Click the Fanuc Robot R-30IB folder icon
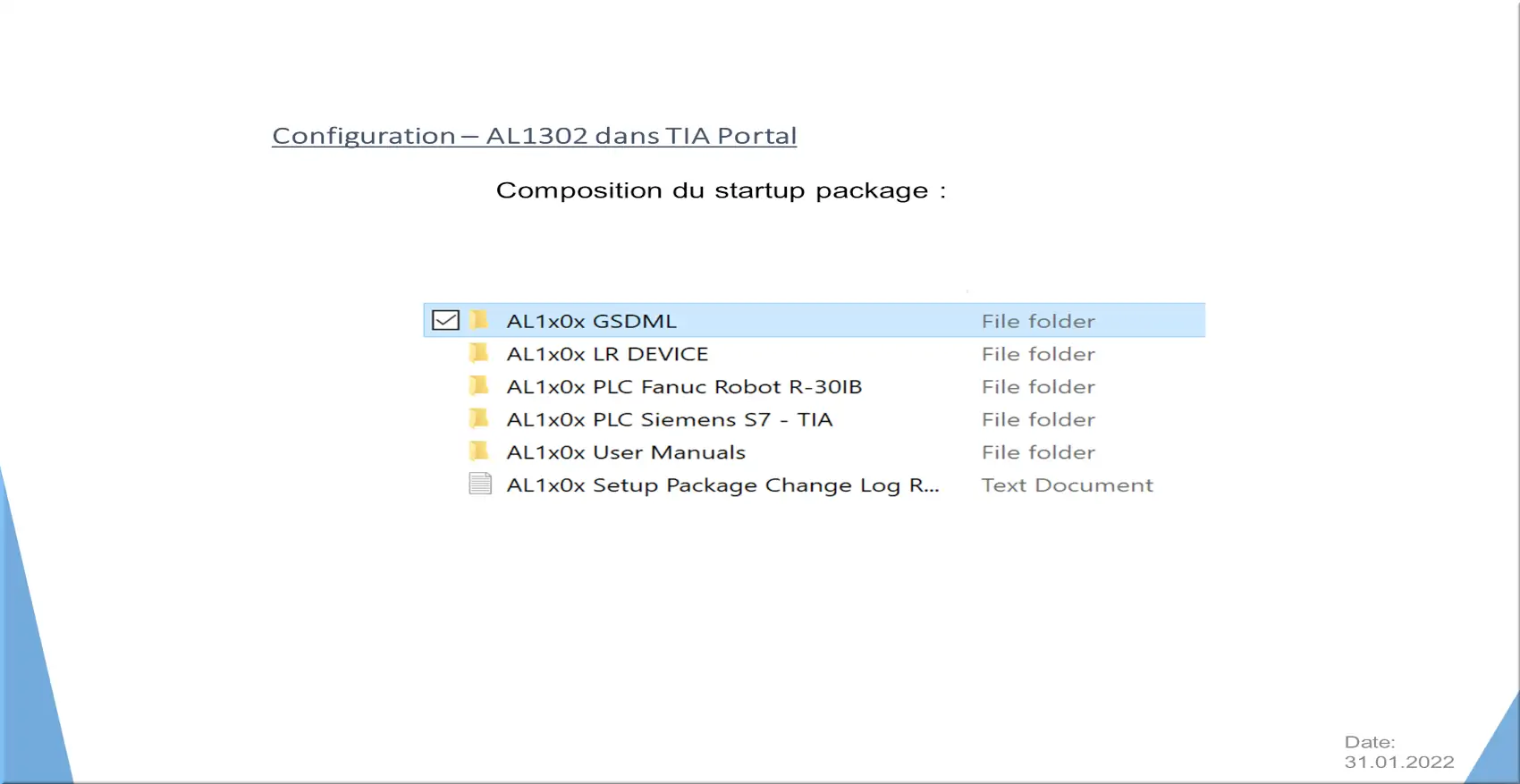1520x784 pixels. 479,385
